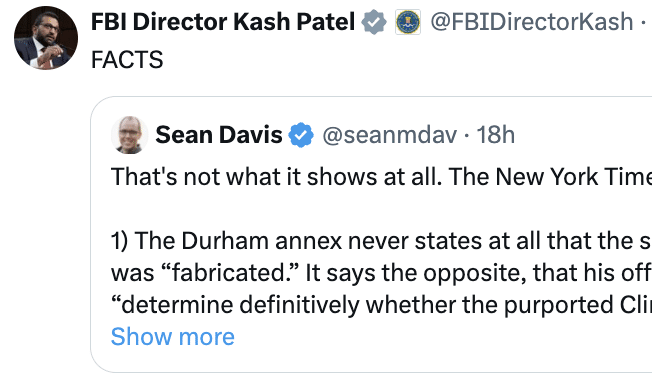The width and height of the screenshot is (652, 375).
Task: Click the "FACTS" post text
Action: point(127,59)
